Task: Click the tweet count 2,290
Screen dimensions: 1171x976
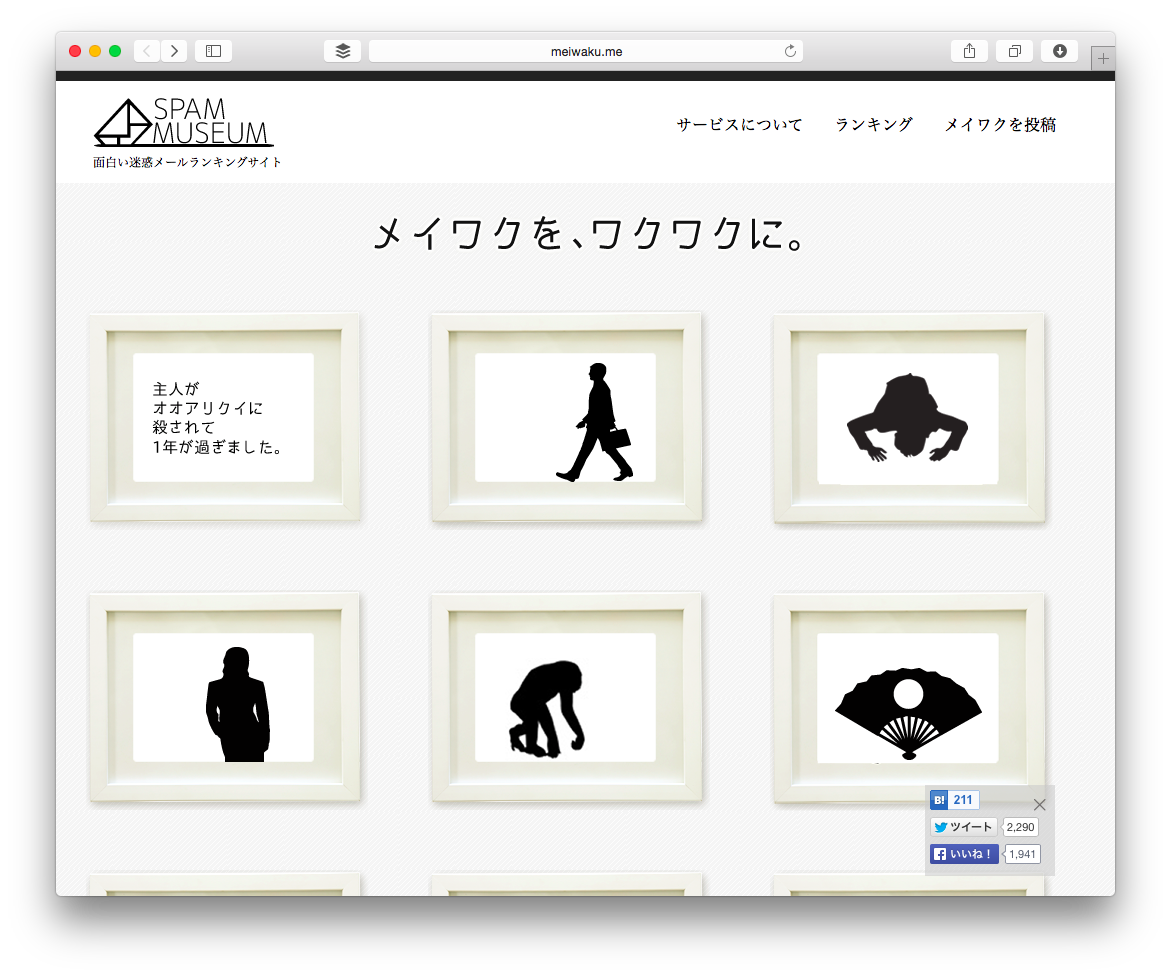Action: (x=1020, y=827)
